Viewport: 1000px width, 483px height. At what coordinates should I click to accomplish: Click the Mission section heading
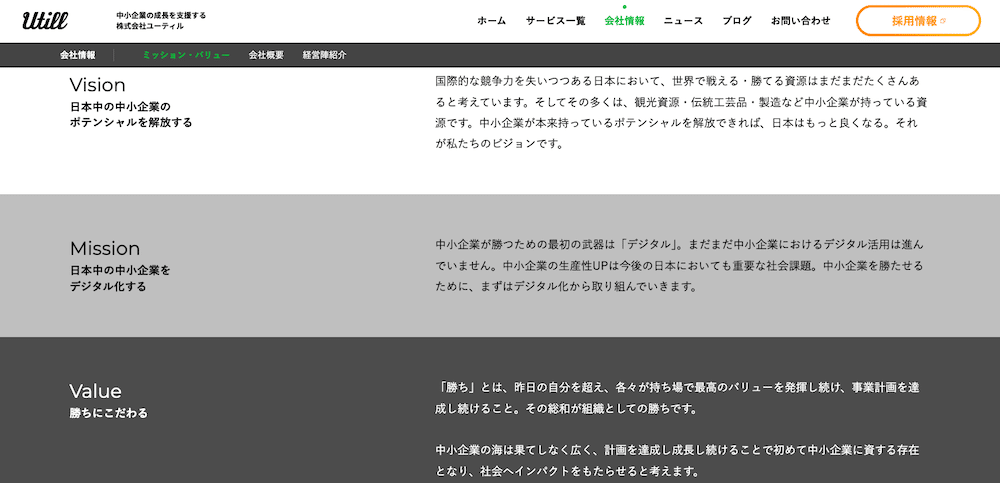105,248
